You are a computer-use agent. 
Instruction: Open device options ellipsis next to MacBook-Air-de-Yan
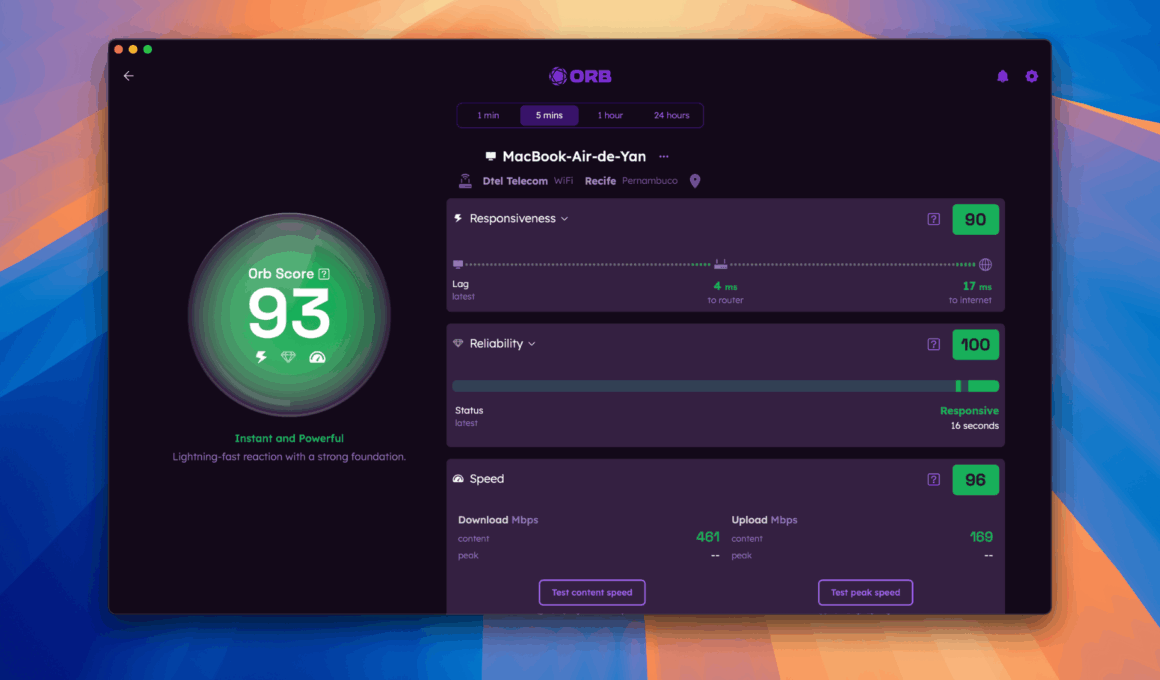(664, 156)
